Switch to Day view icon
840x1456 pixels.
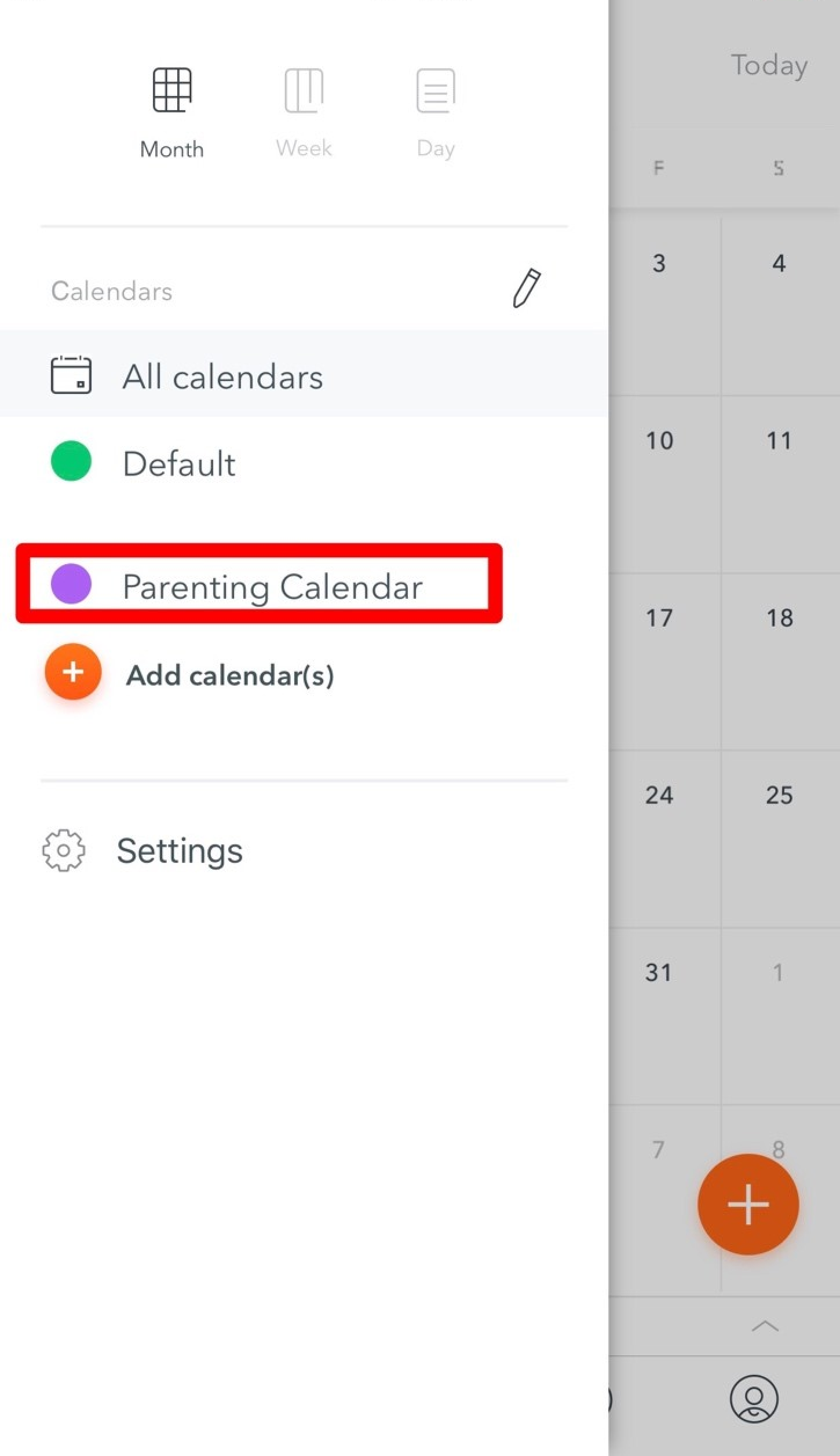(x=436, y=90)
